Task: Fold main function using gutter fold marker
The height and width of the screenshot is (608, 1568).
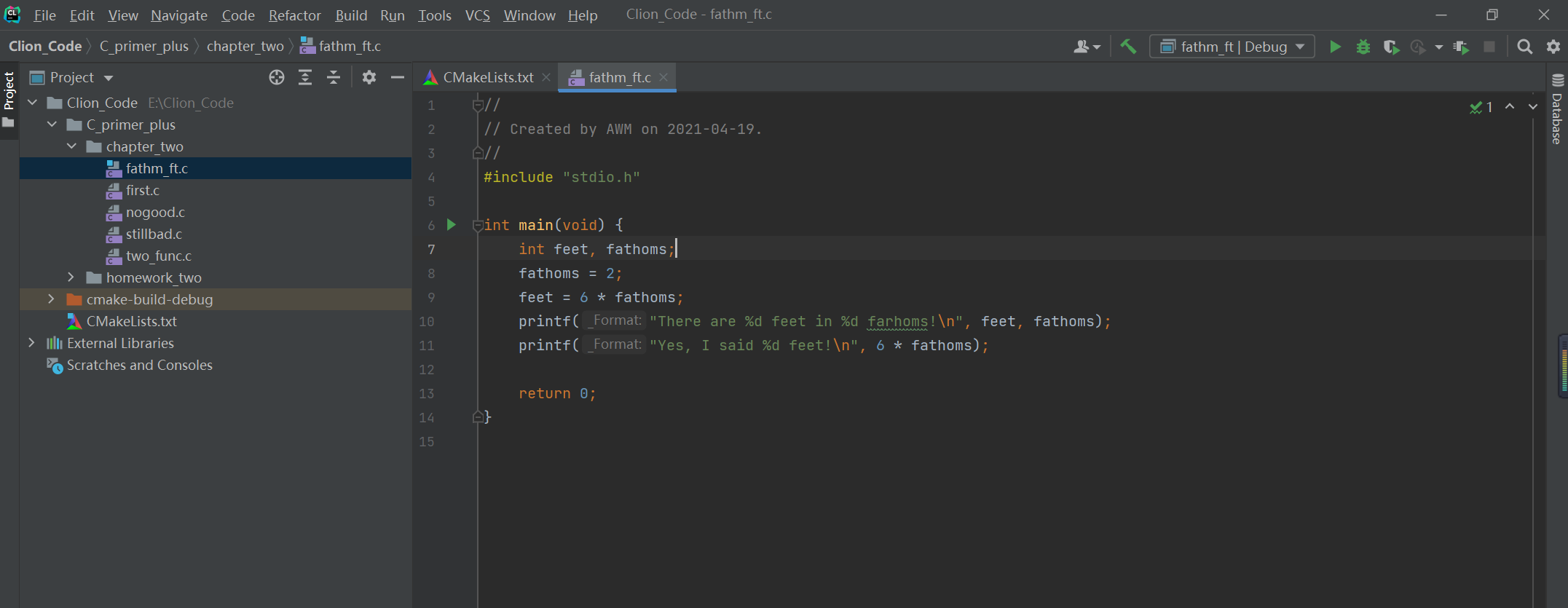Action: coord(477,225)
